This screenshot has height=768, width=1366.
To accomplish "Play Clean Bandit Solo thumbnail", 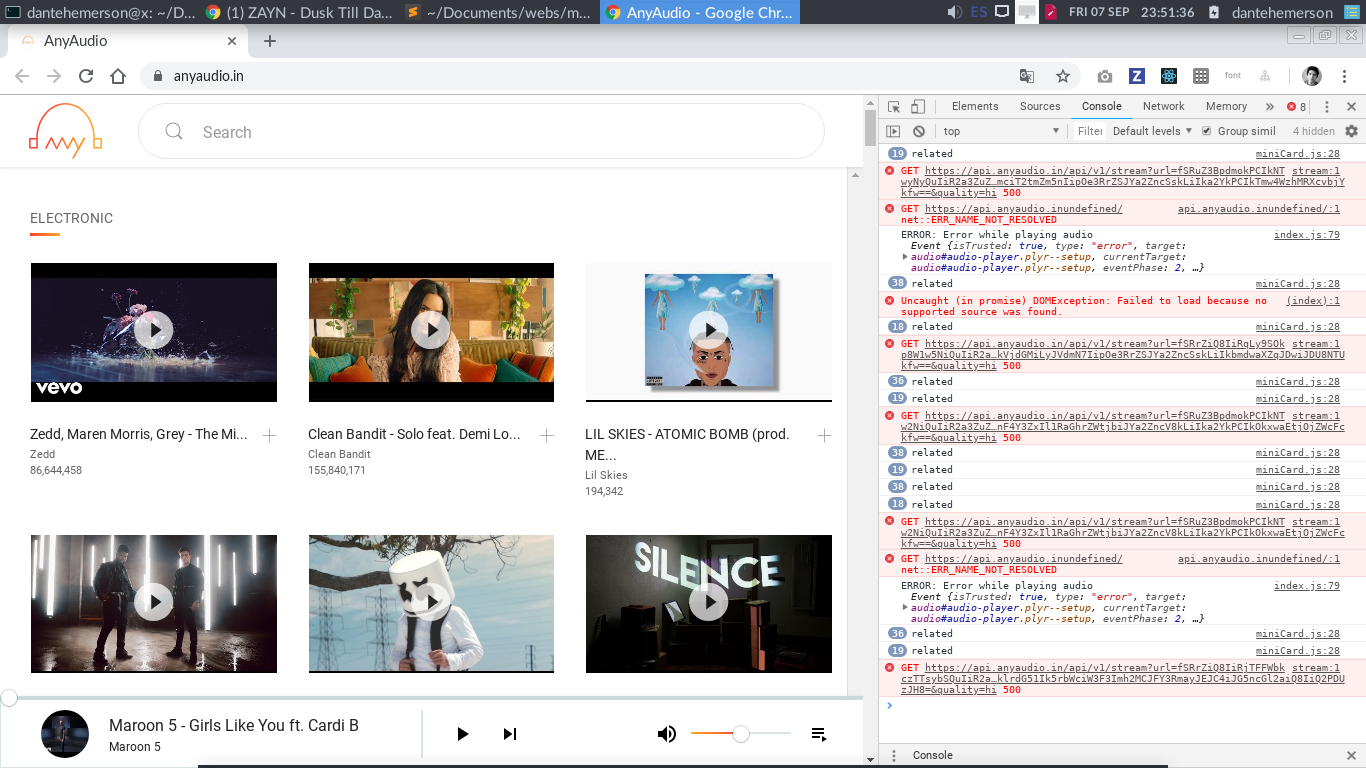I will (431, 331).
